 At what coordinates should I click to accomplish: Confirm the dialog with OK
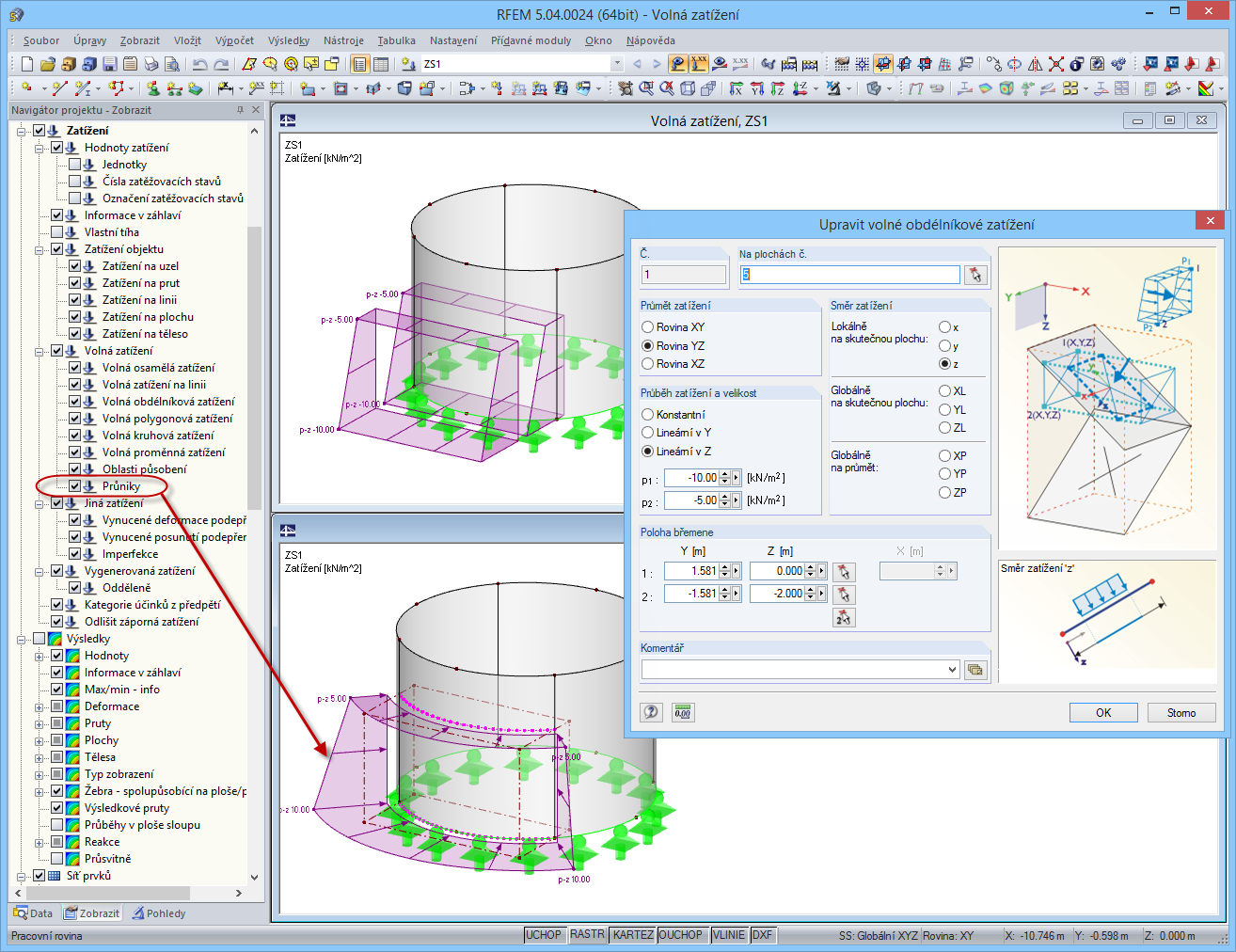(1103, 712)
